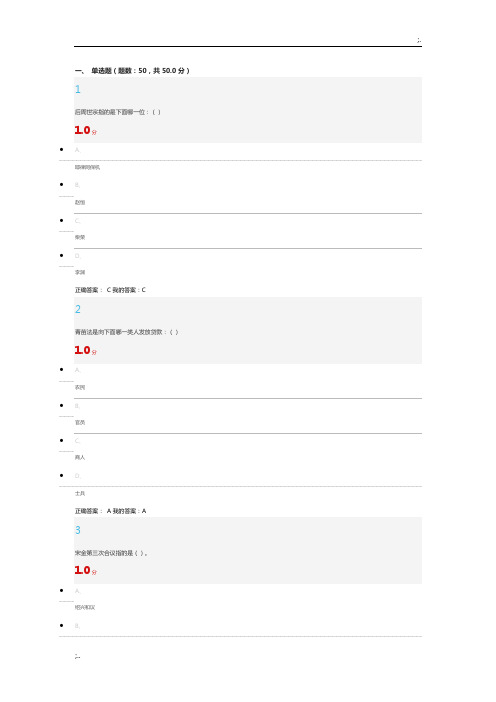Click the 正确答案: A line under question 2
This screenshot has height=702, width=496.
[110, 511]
